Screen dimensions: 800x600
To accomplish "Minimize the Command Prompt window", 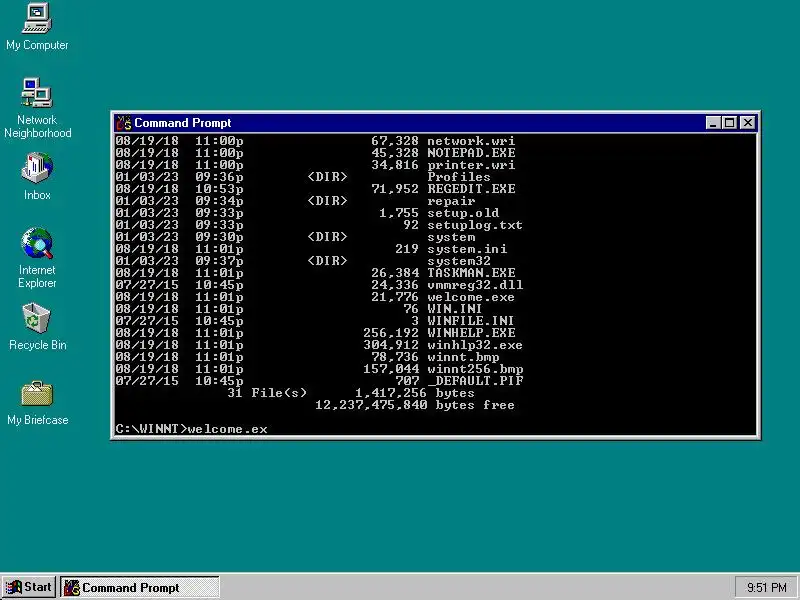I will pos(713,123).
